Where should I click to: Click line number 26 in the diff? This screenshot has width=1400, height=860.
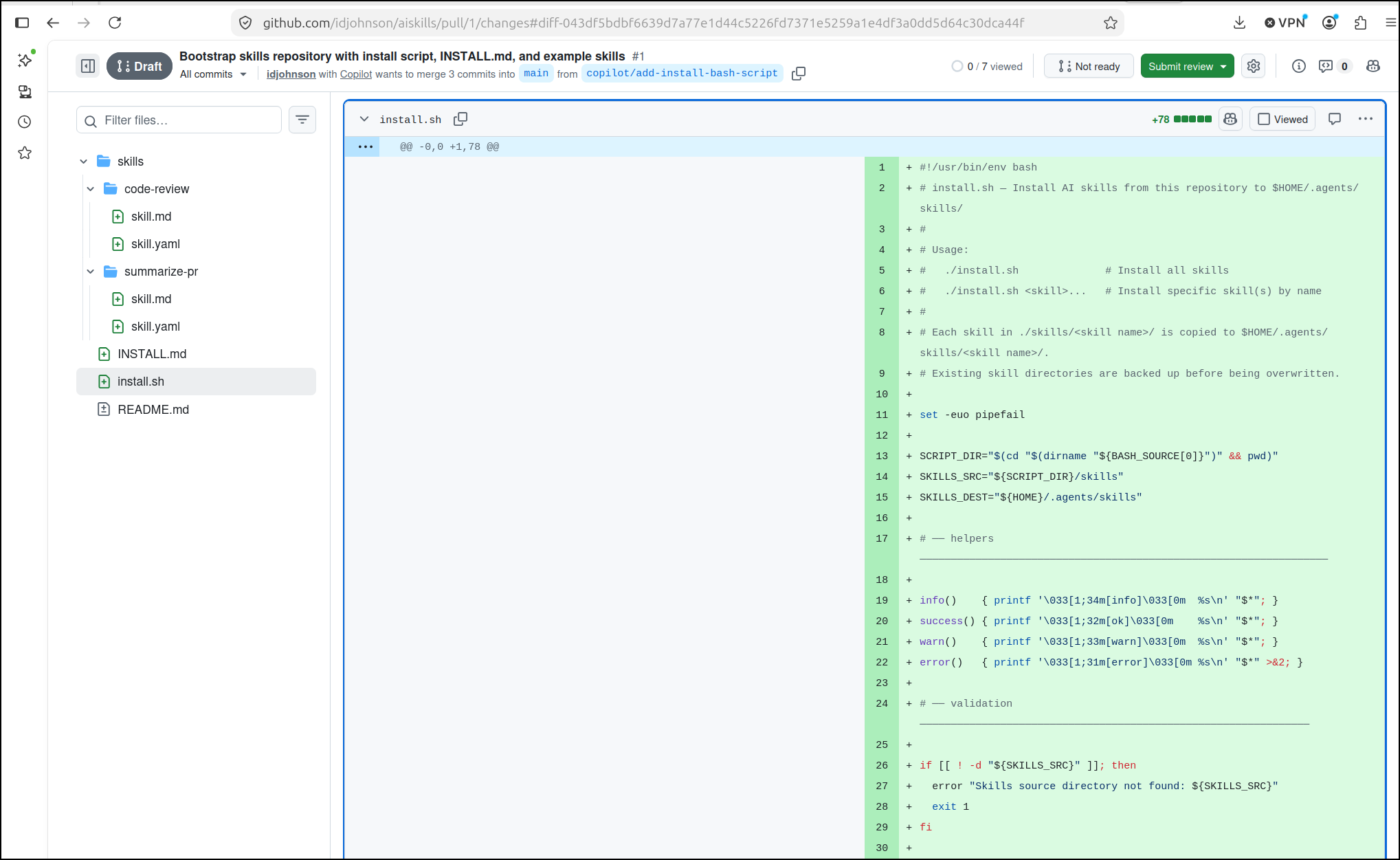pos(882,765)
